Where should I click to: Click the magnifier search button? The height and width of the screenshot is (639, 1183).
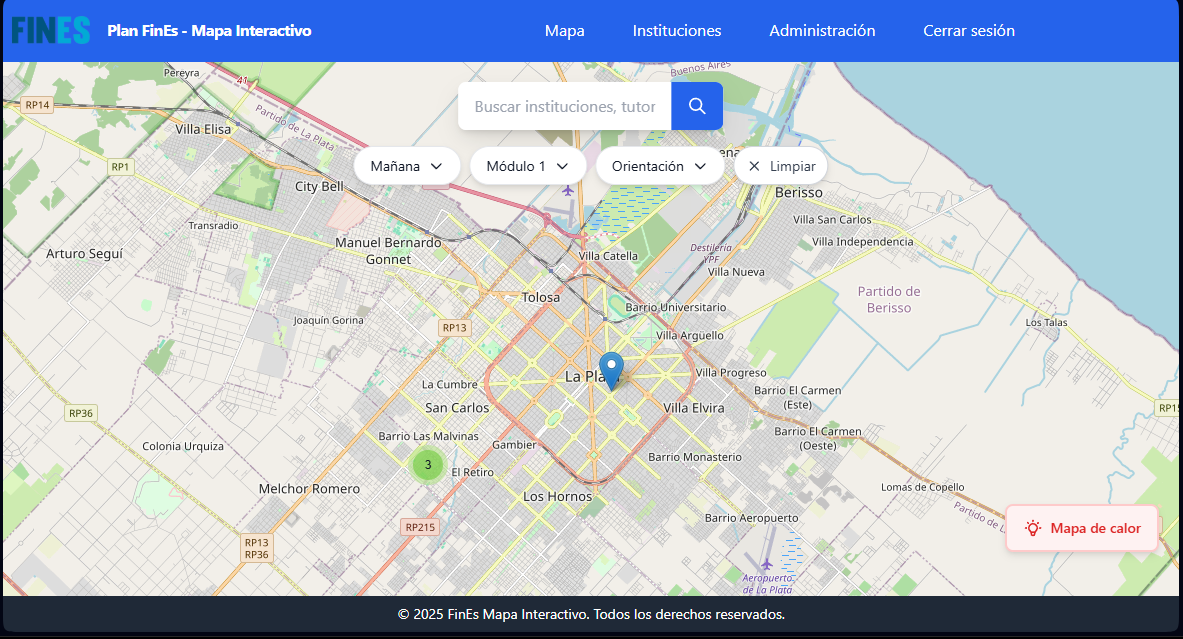[x=697, y=106]
